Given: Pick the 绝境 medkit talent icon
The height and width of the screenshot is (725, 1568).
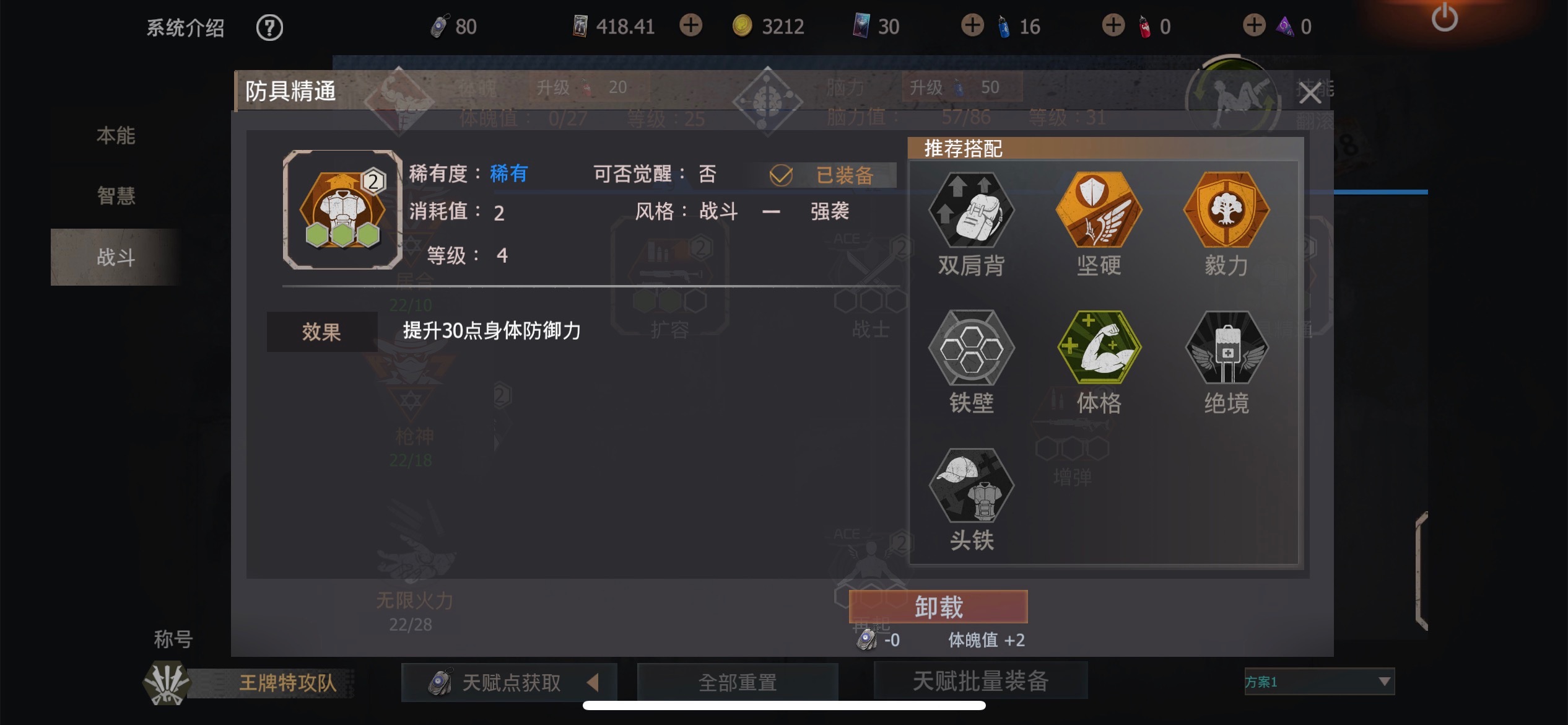Looking at the screenshot, I should click(x=1226, y=348).
